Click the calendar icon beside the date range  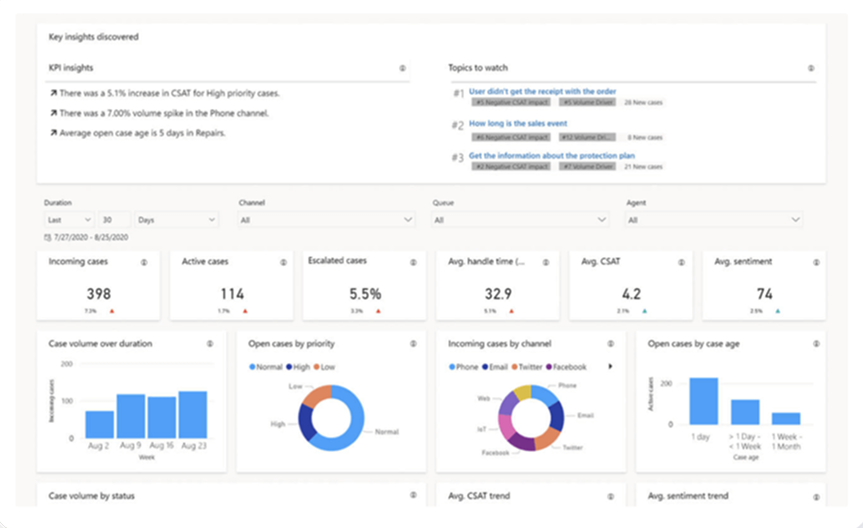(x=47, y=238)
